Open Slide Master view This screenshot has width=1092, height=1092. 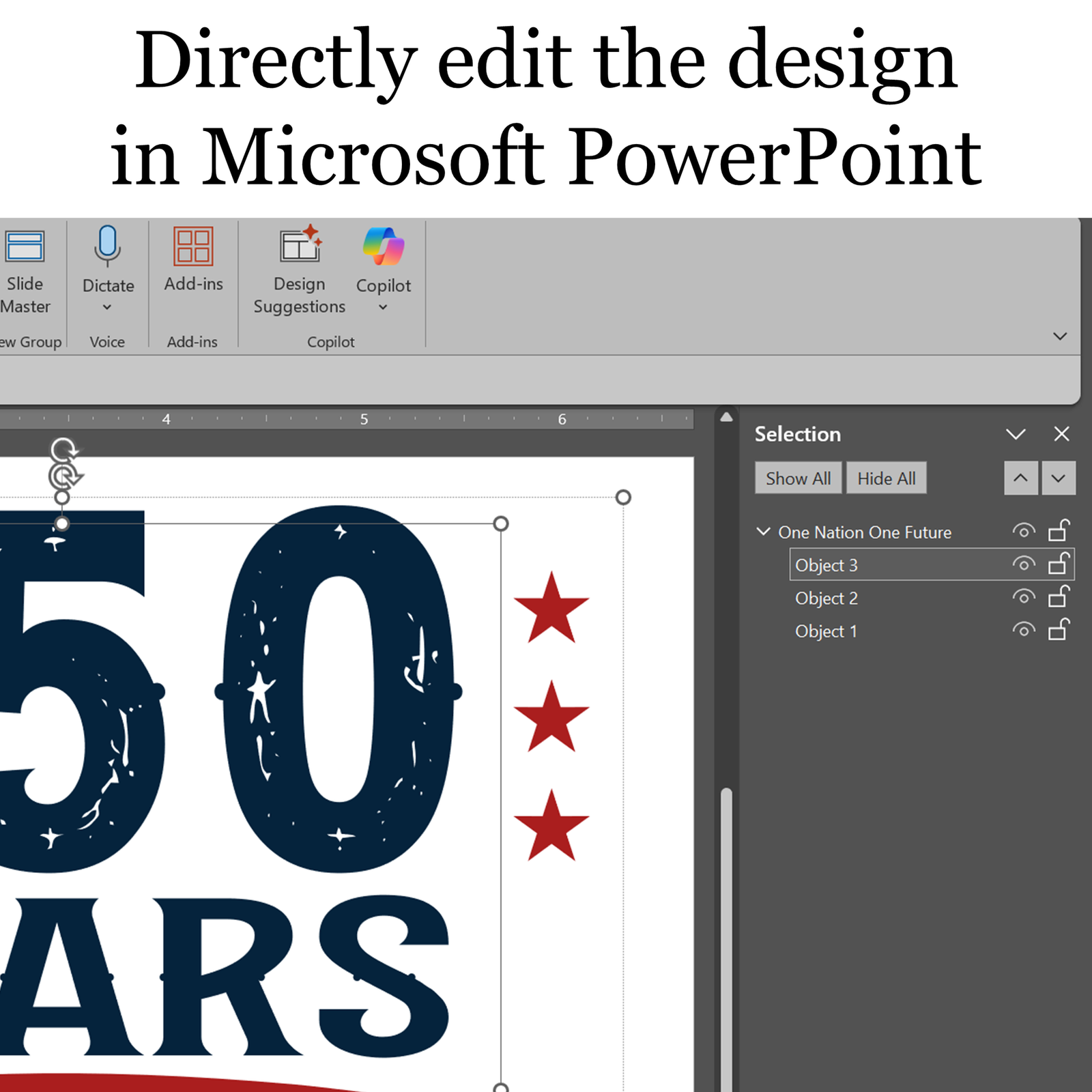pyautogui.click(x=25, y=271)
